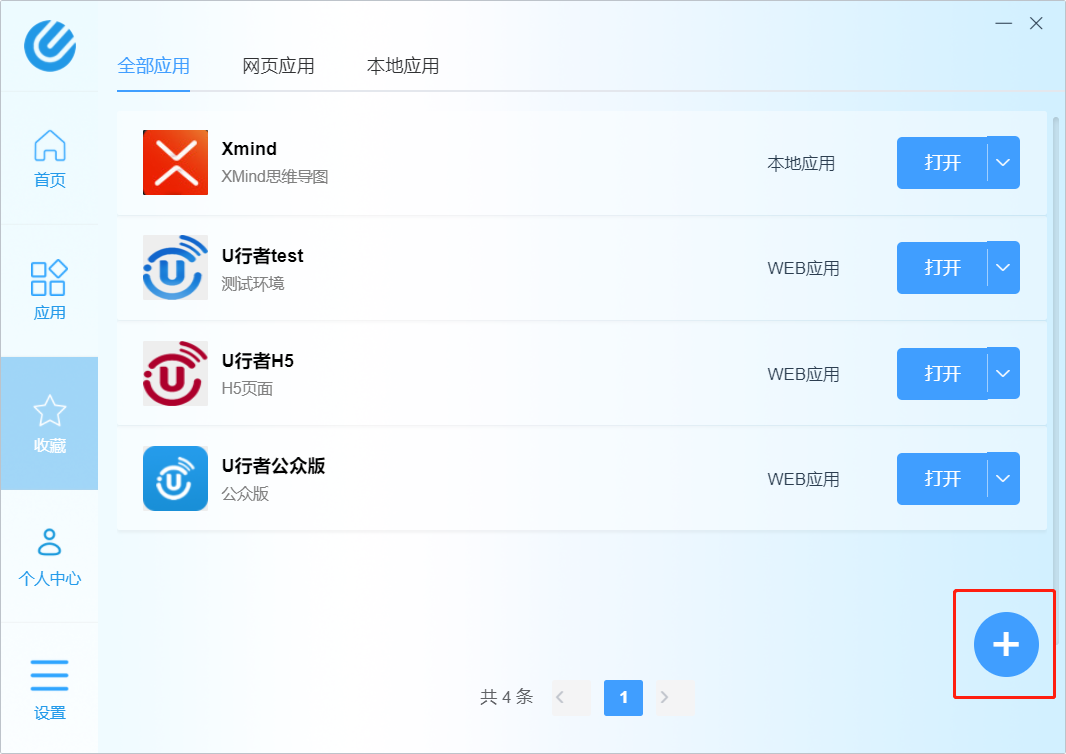Switch to the 网页应用 tab
The width and height of the screenshot is (1066, 754).
pos(278,66)
